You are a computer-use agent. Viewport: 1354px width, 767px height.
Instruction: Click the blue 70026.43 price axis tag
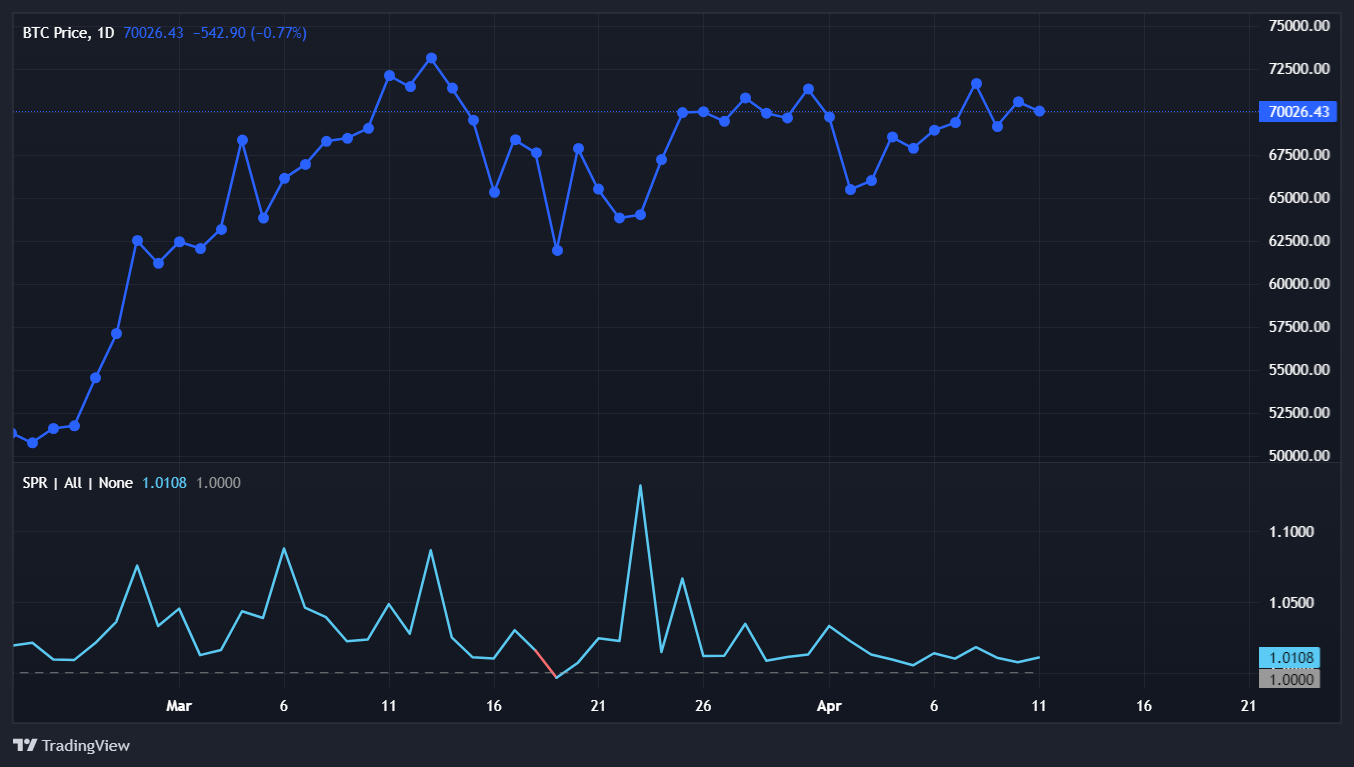point(1298,112)
